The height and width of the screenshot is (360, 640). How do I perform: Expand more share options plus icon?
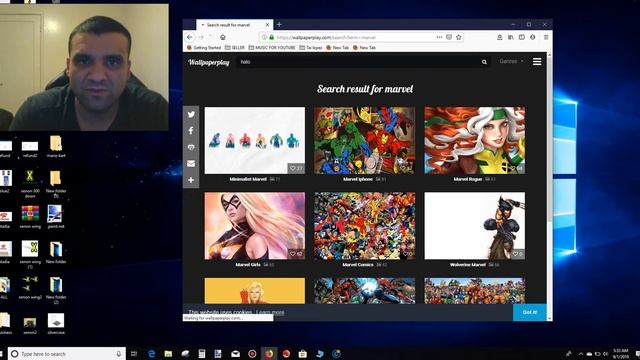click(191, 180)
